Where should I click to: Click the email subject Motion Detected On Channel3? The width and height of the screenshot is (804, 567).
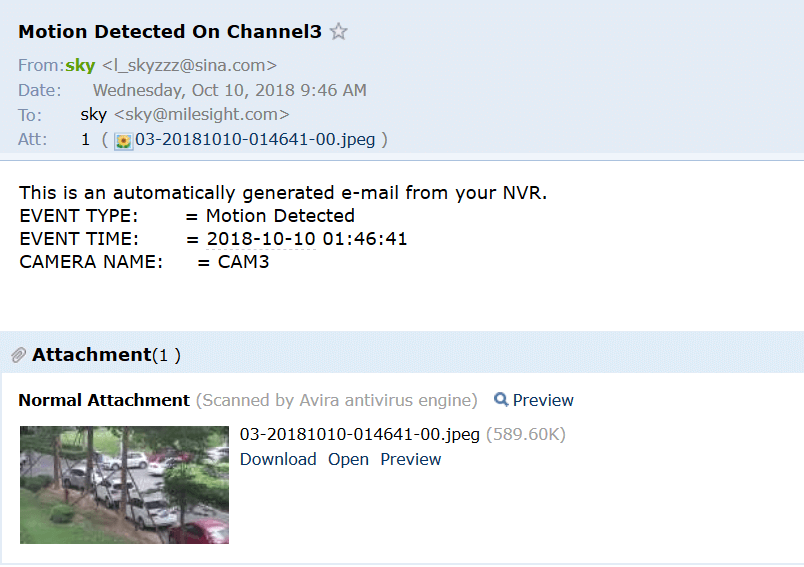170,32
